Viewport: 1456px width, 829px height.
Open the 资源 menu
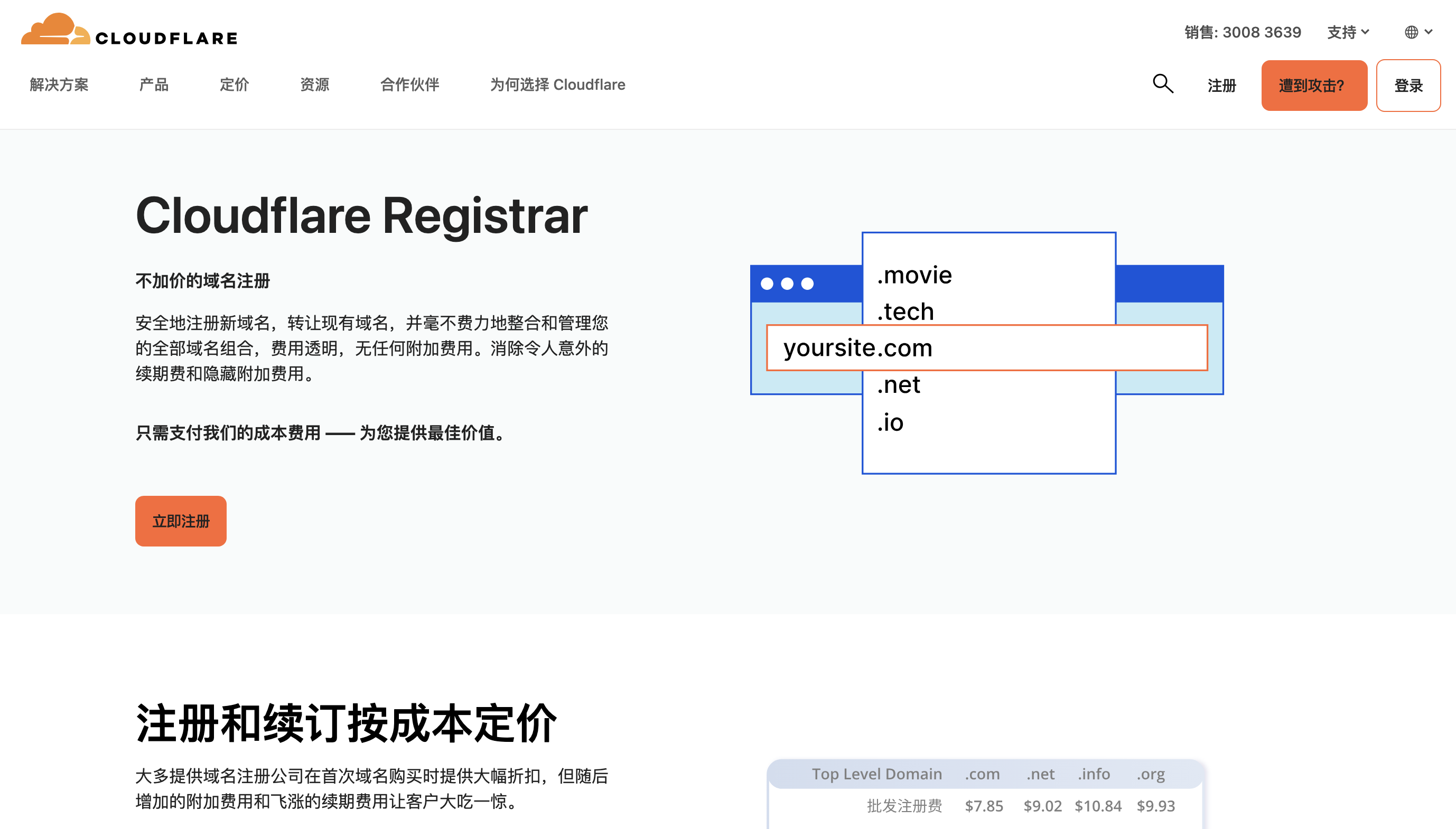pos(314,85)
